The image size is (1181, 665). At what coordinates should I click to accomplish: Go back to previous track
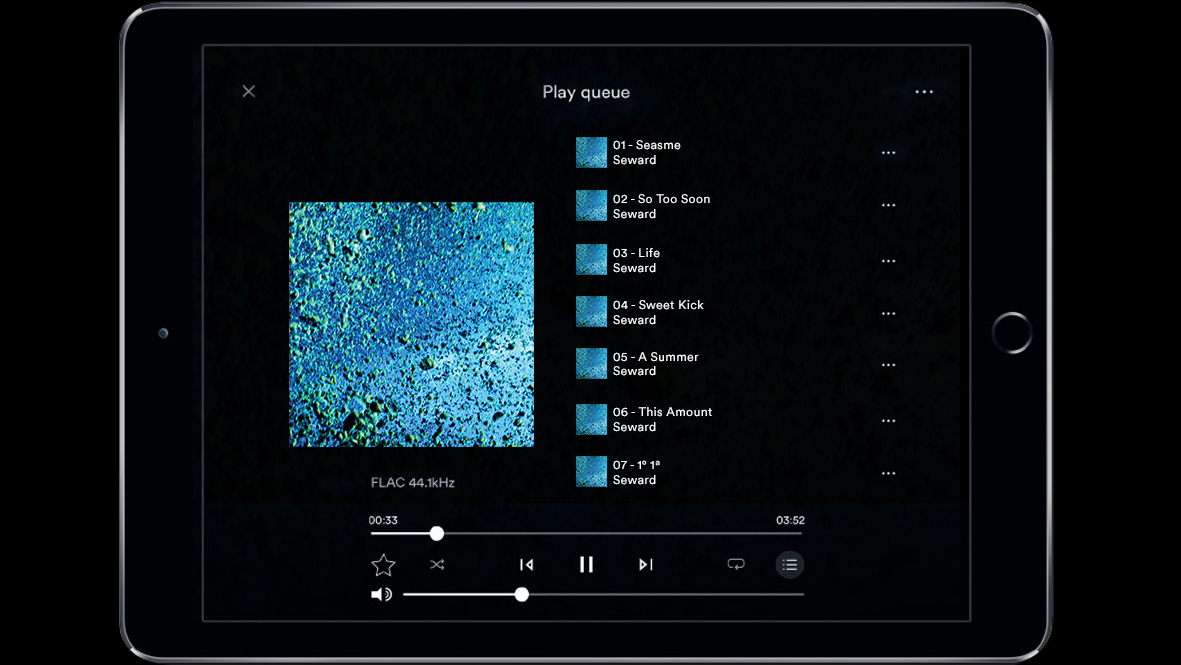(526, 565)
